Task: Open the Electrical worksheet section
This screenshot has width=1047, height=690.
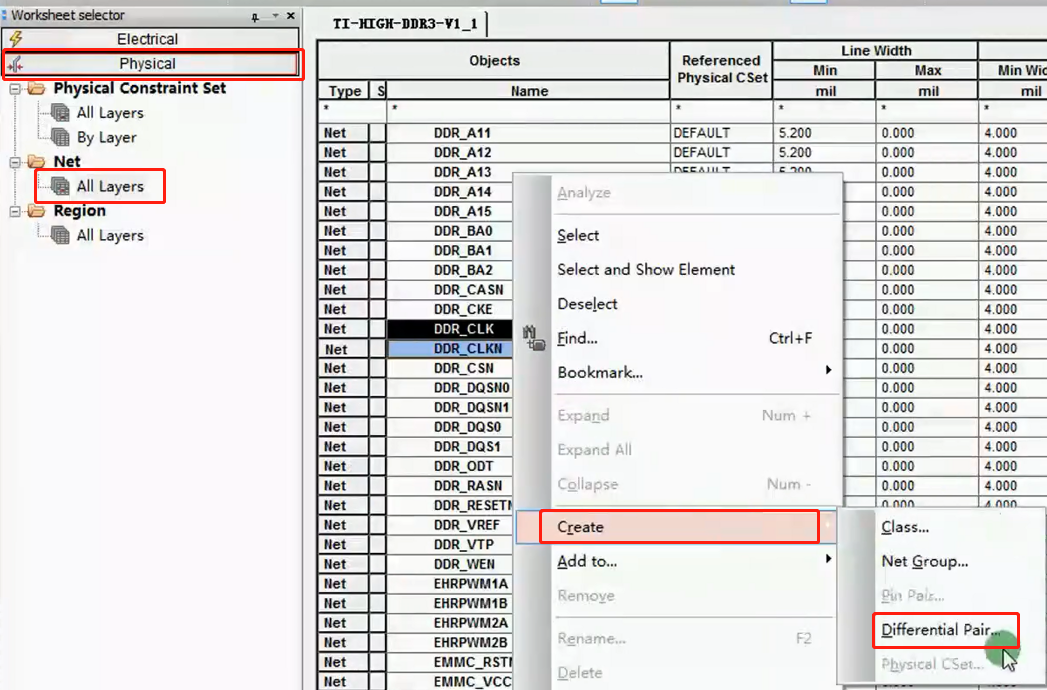Action: tap(150, 39)
